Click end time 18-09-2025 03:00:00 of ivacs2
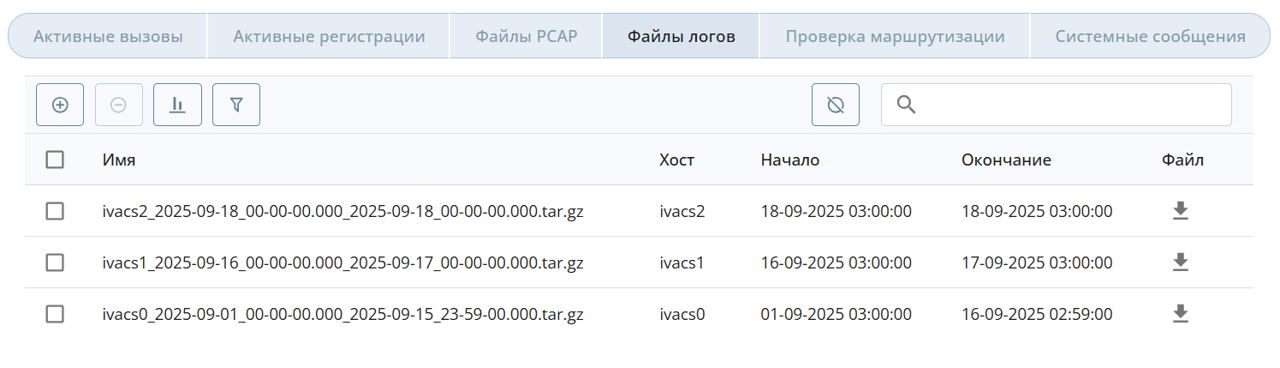 point(1037,211)
